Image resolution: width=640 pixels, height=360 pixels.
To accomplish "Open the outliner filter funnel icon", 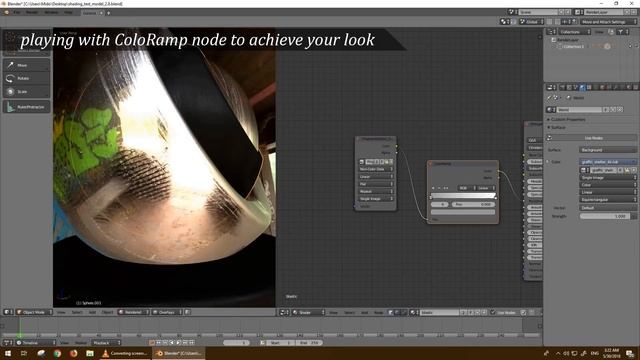I will point(620,31).
